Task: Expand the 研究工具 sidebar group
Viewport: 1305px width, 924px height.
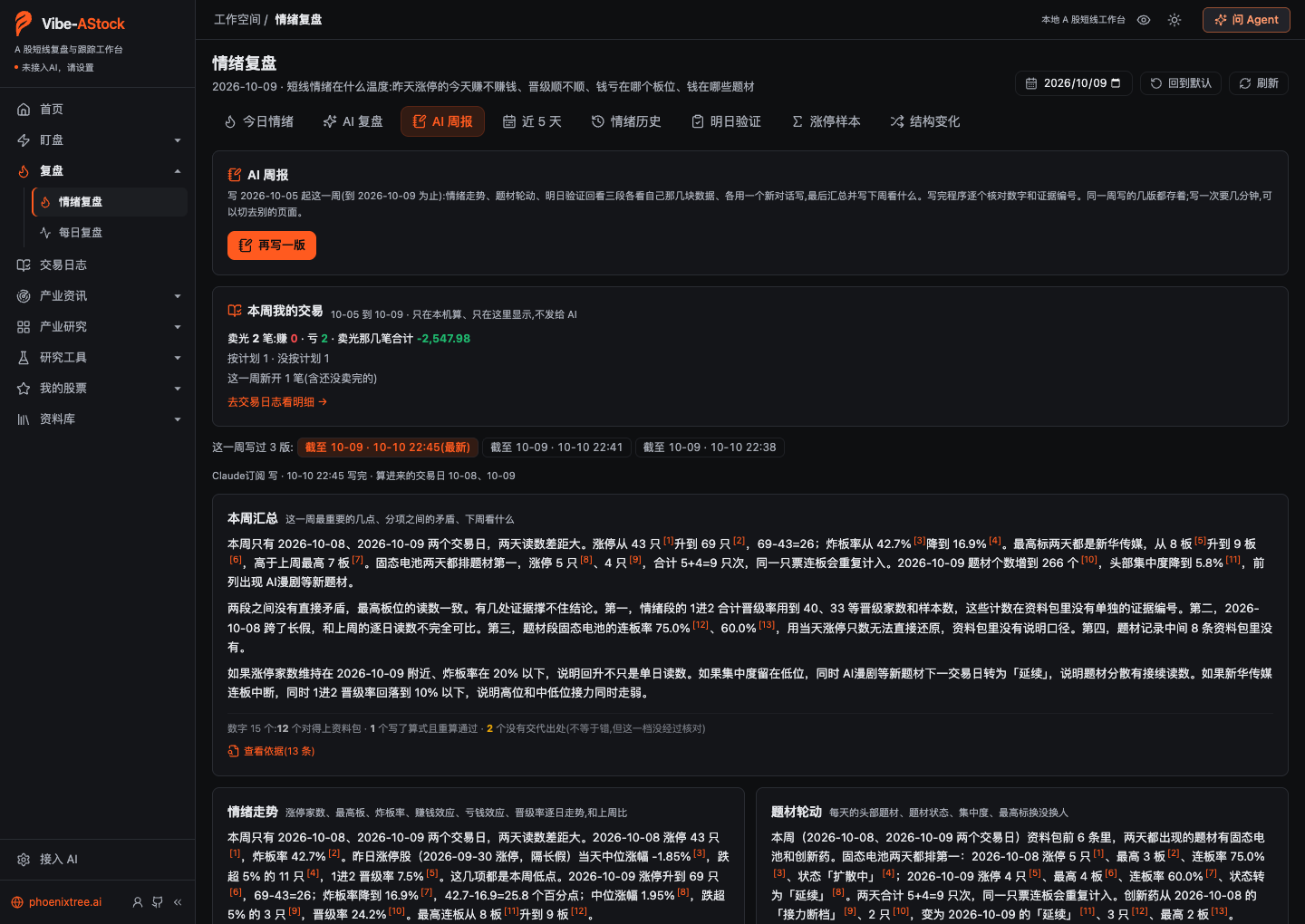Action: [x=97, y=358]
